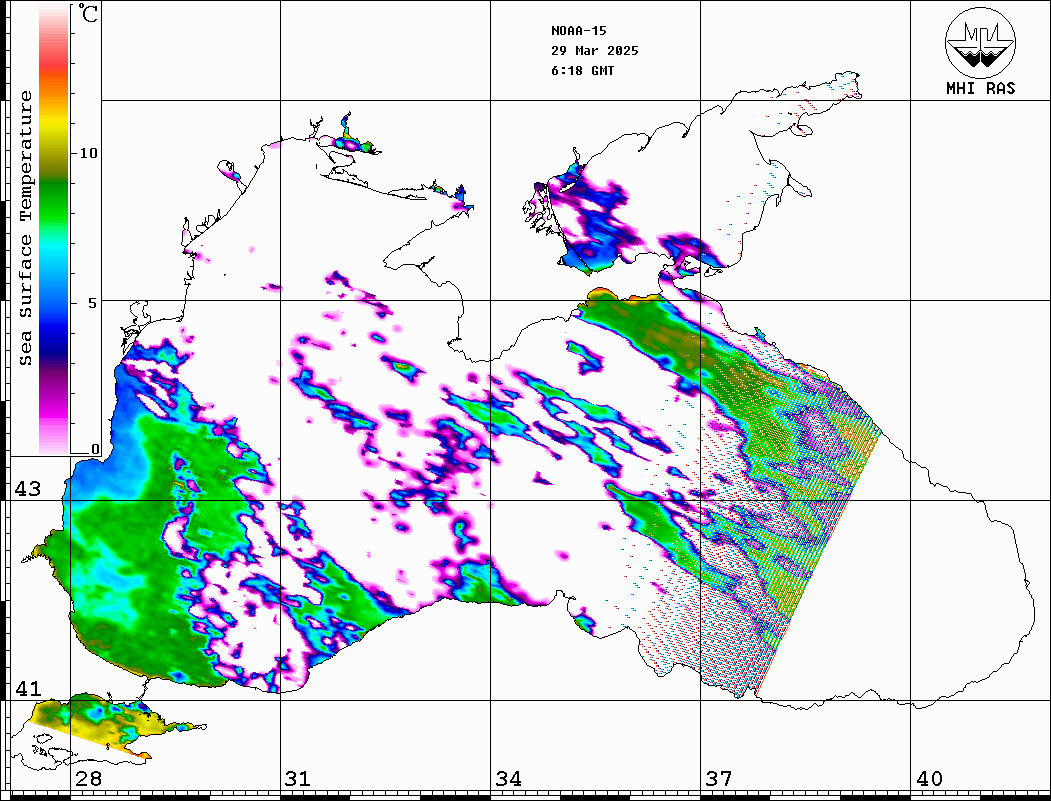The image size is (1051, 801).
Task: Click the time "6:18 GMT"
Action: tap(582, 70)
